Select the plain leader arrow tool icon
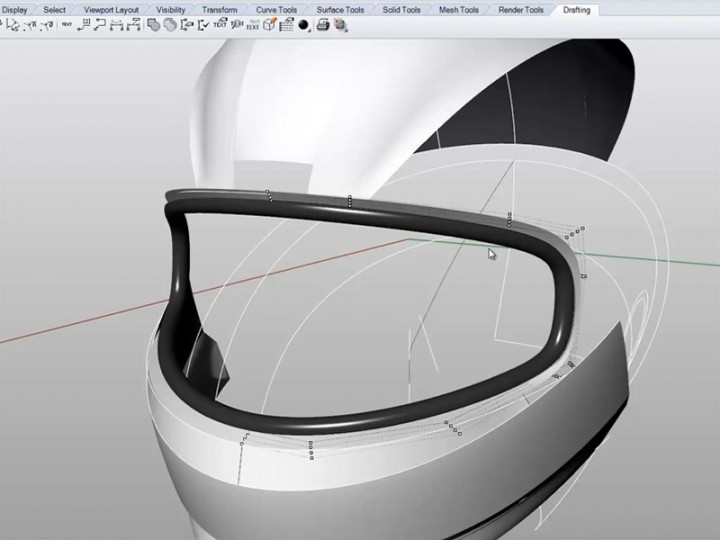Viewport: 720px width, 540px height. [100, 25]
